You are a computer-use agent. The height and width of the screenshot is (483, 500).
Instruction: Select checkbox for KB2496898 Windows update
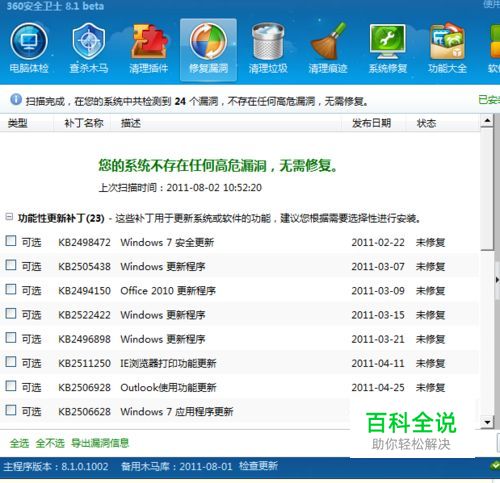[11, 337]
